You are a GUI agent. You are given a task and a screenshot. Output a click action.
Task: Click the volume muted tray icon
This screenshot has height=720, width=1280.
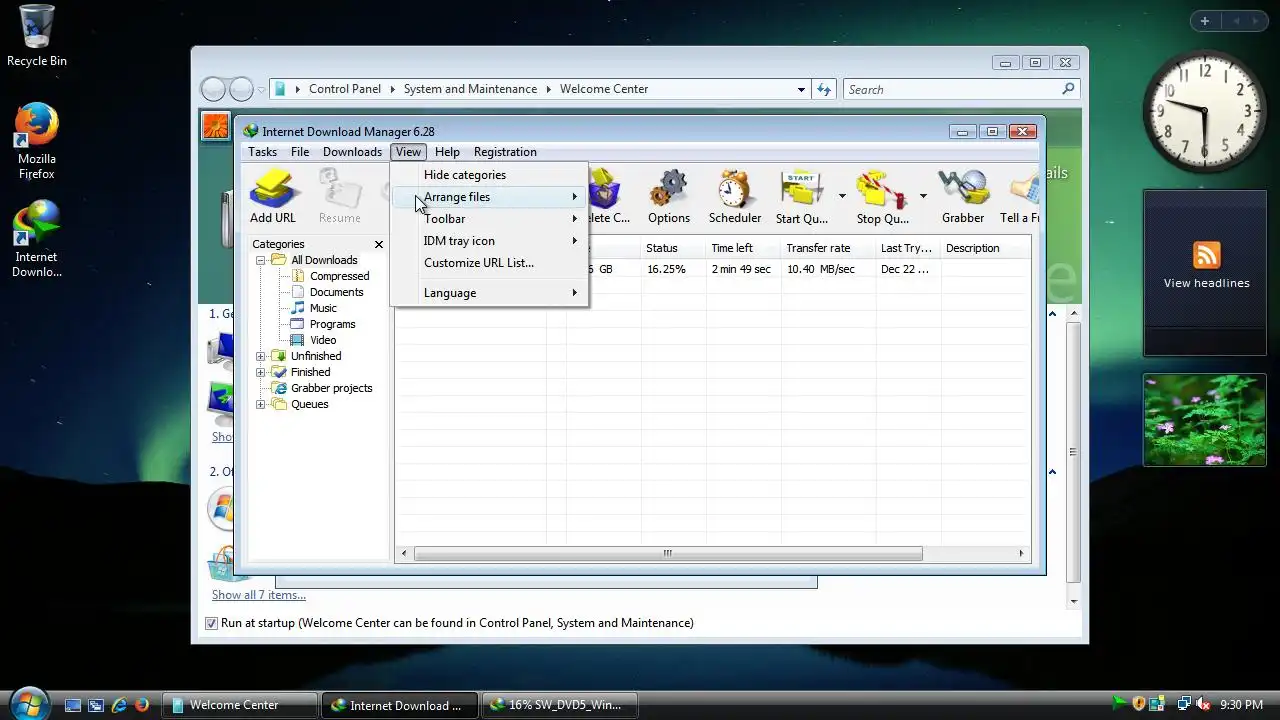(x=1203, y=704)
